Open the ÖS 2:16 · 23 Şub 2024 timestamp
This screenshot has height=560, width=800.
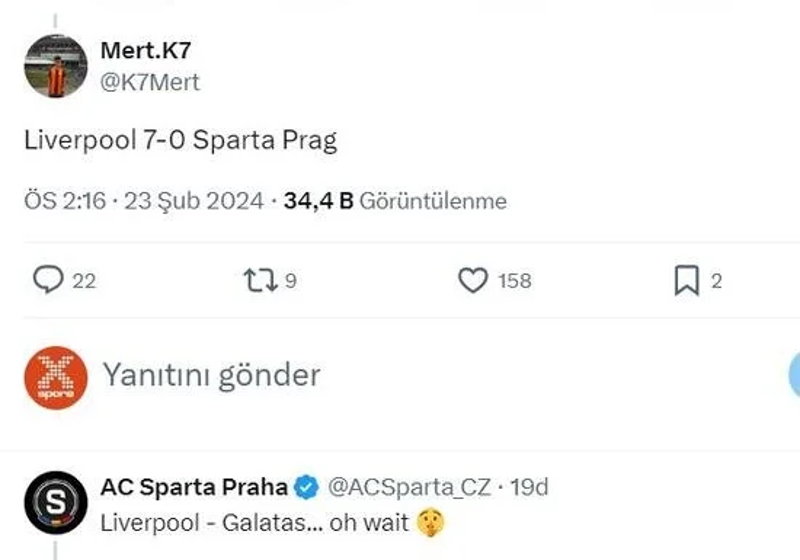point(144,201)
